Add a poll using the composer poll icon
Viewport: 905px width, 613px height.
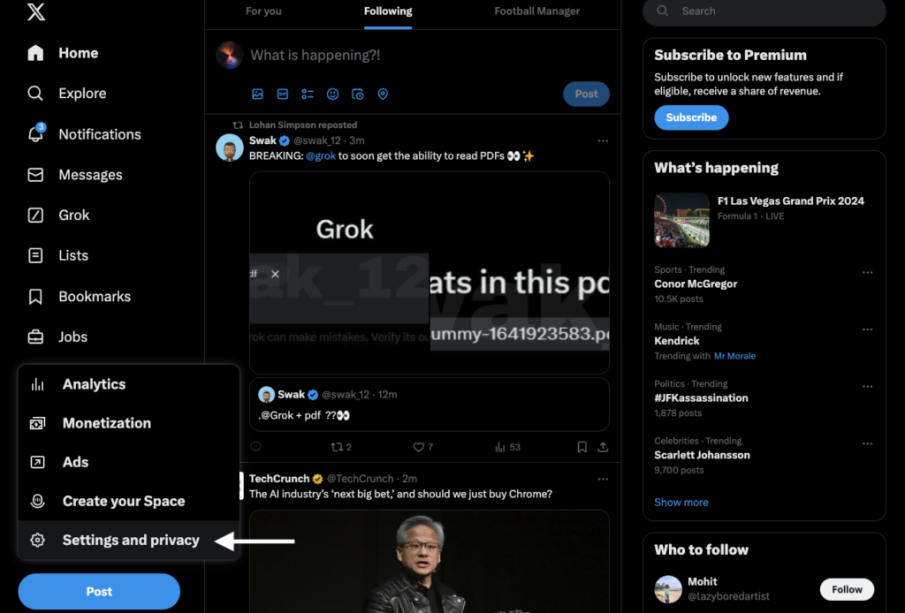point(308,94)
